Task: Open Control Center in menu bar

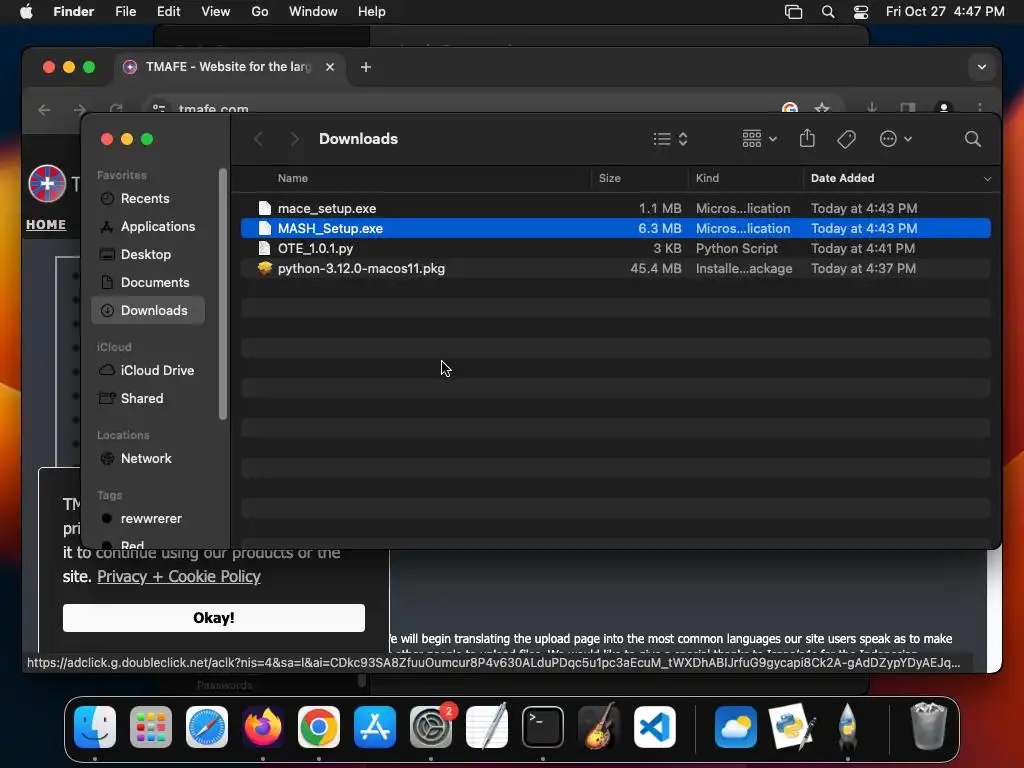Action: coord(861,12)
